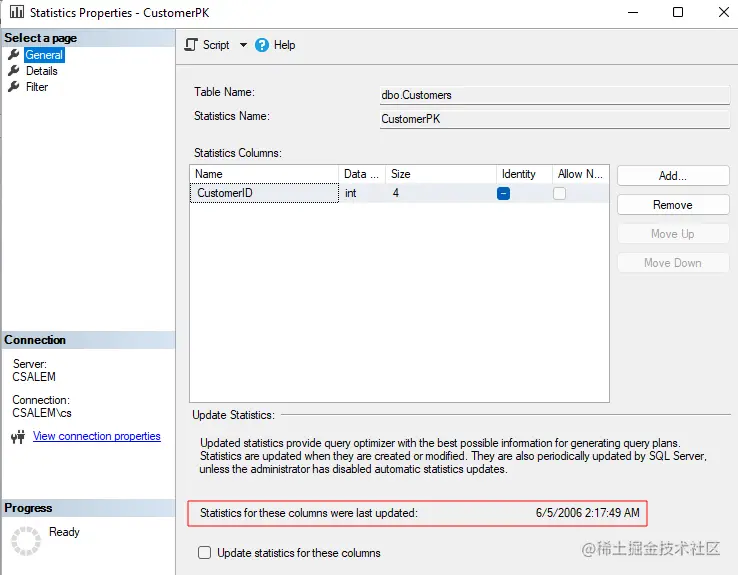Click the Identity column header
The image size is (738, 575).
coord(524,174)
